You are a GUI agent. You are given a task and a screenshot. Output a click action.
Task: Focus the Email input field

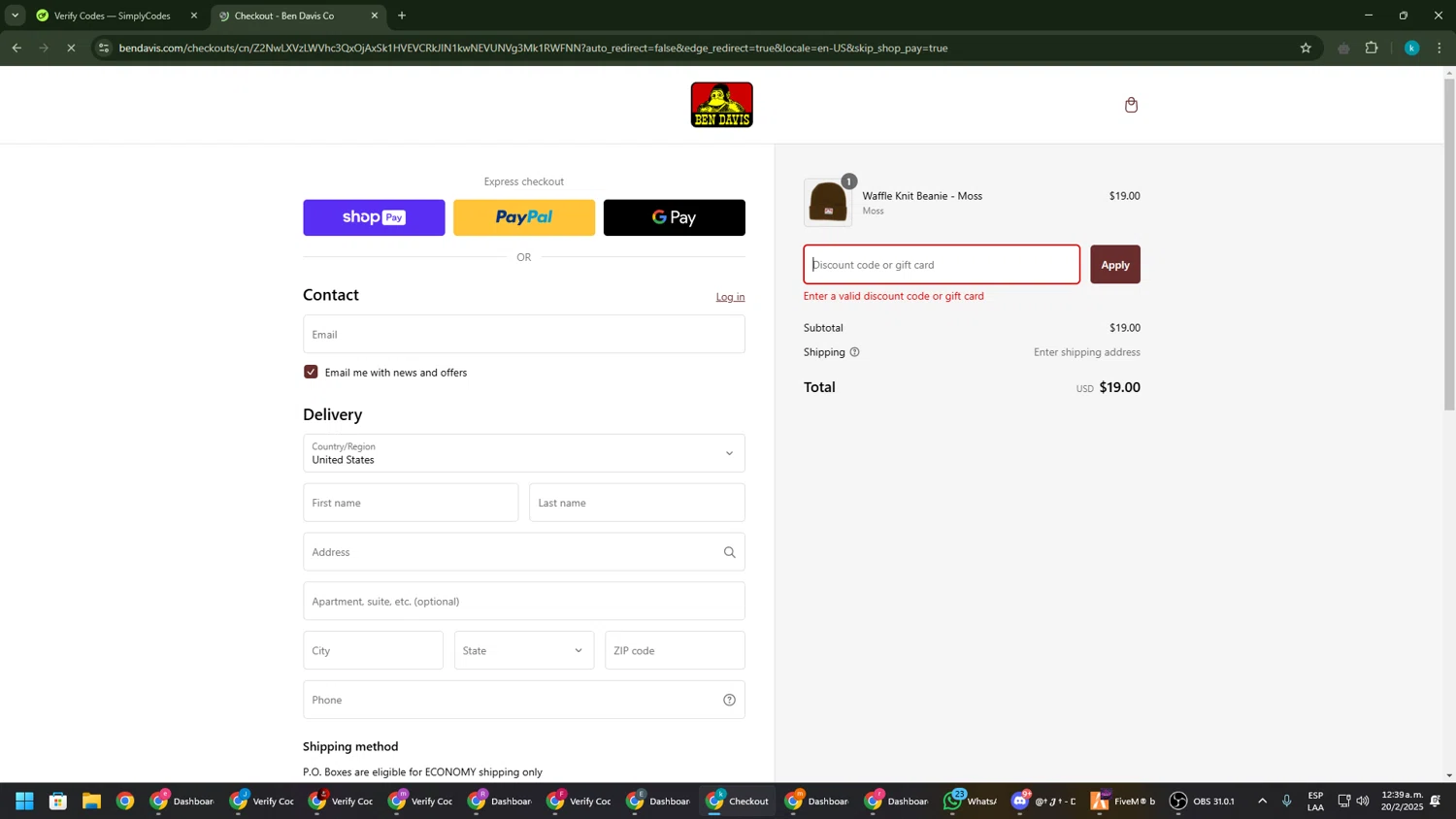click(x=524, y=334)
